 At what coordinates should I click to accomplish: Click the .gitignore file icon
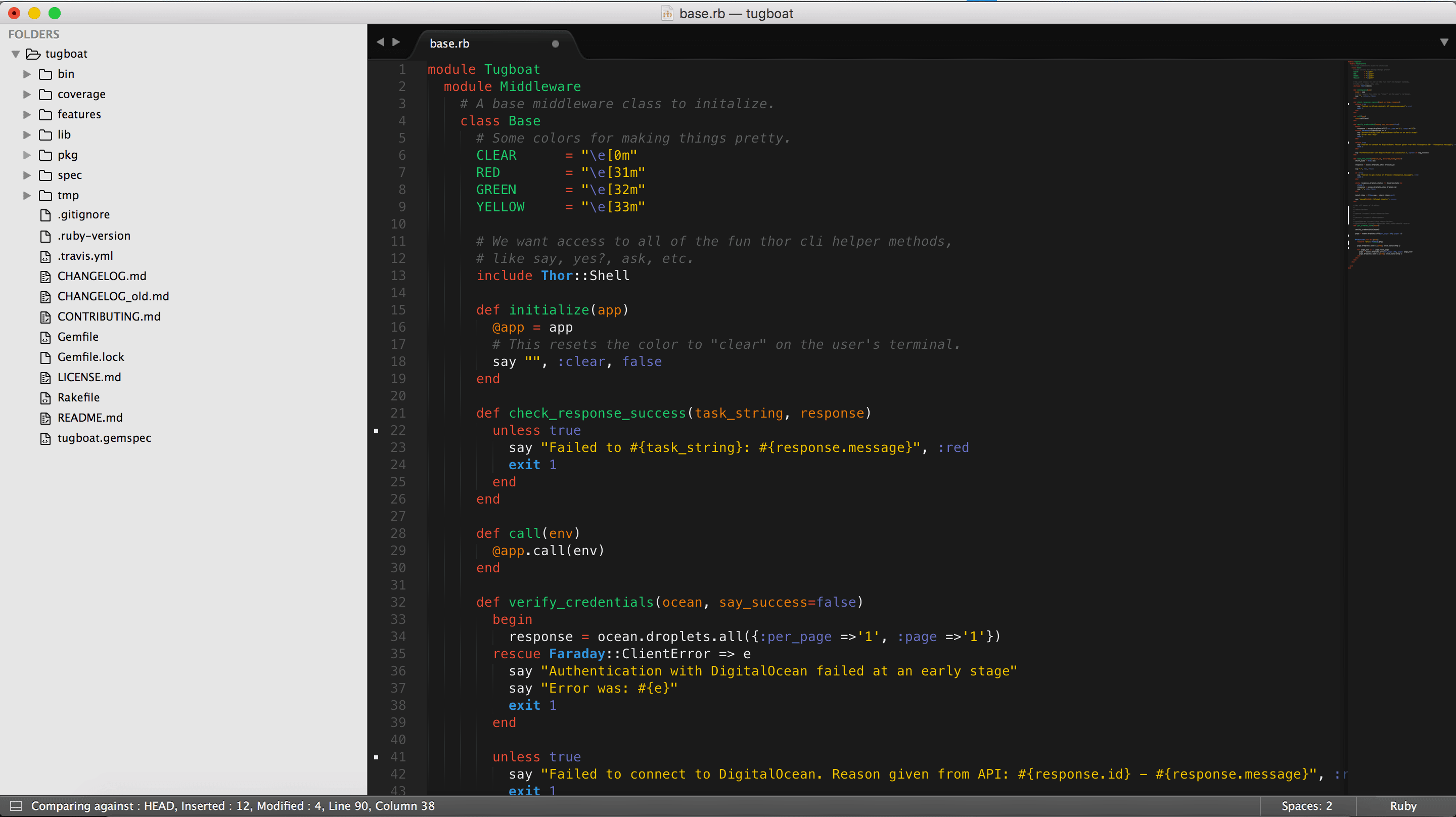[45, 215]
